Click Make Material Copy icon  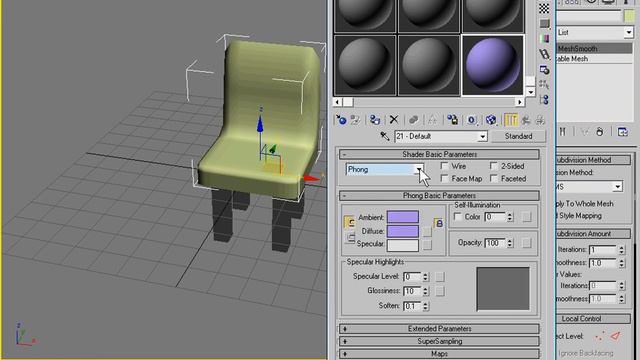[413, 120]
